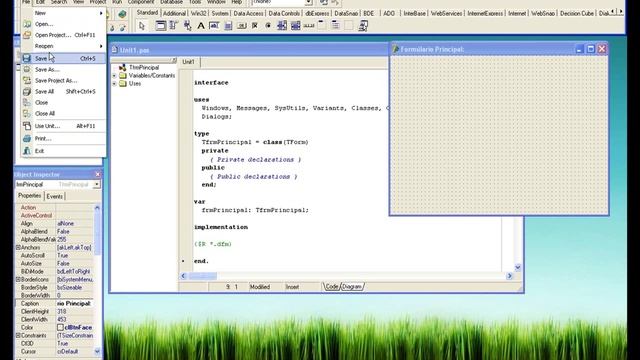Switch to the InterBase palette tab

click(414, 13)
